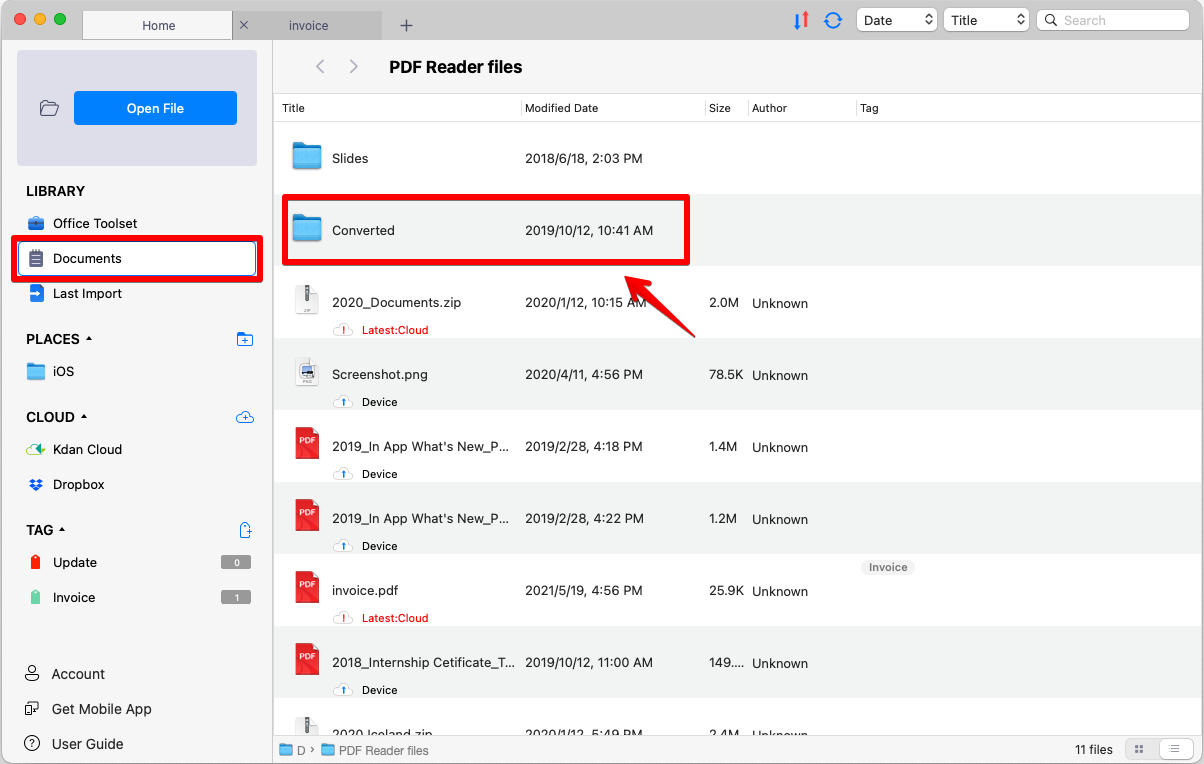The width and height of the screenshot is (1204, 764).
Task: Select the 1.4M 2019_In App What's New file
Action: pos(738,446)
